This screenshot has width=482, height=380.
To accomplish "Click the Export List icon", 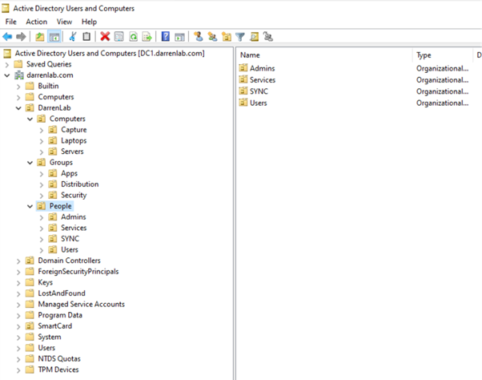I will coord(147,37).
